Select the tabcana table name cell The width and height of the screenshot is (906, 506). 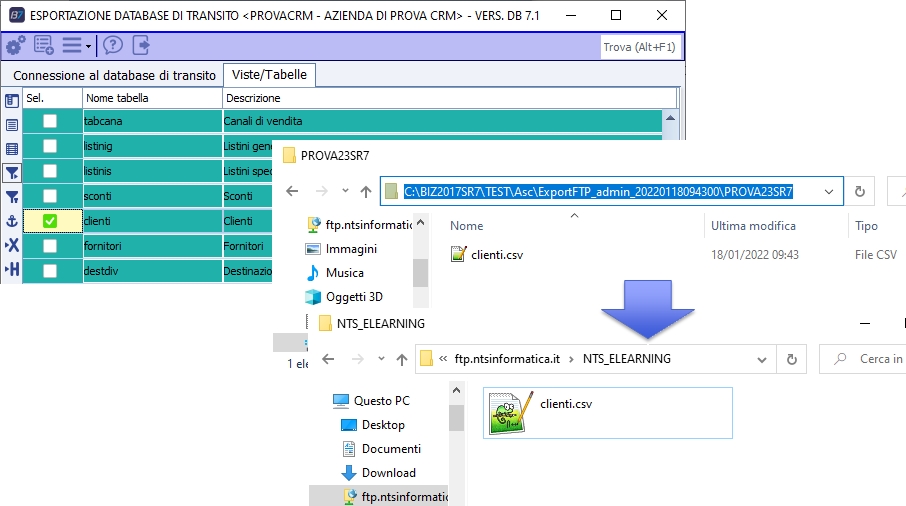[153, 121]
